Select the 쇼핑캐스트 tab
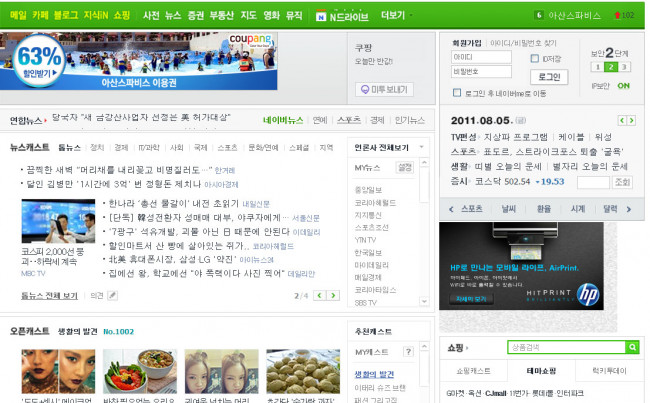 [473, 371]
